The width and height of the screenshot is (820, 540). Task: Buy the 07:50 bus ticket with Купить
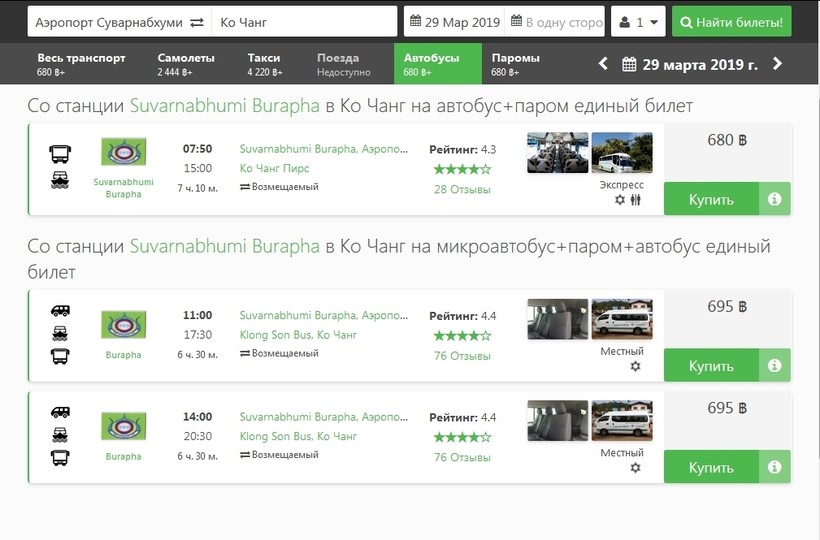pos(711,199)
